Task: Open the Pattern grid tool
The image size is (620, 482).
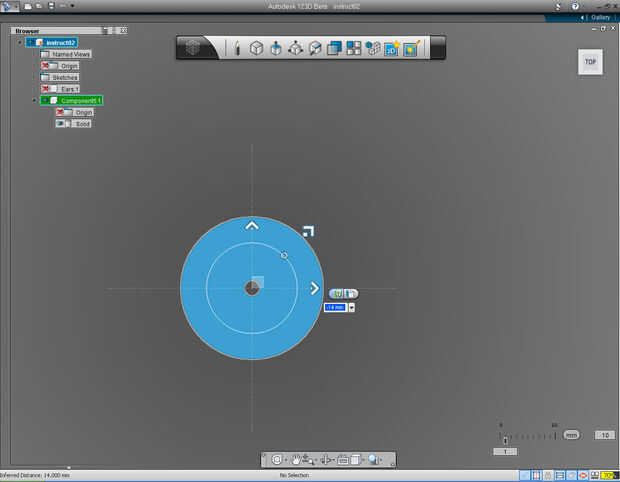Action: pyautogui.click(x=353, y=48)
